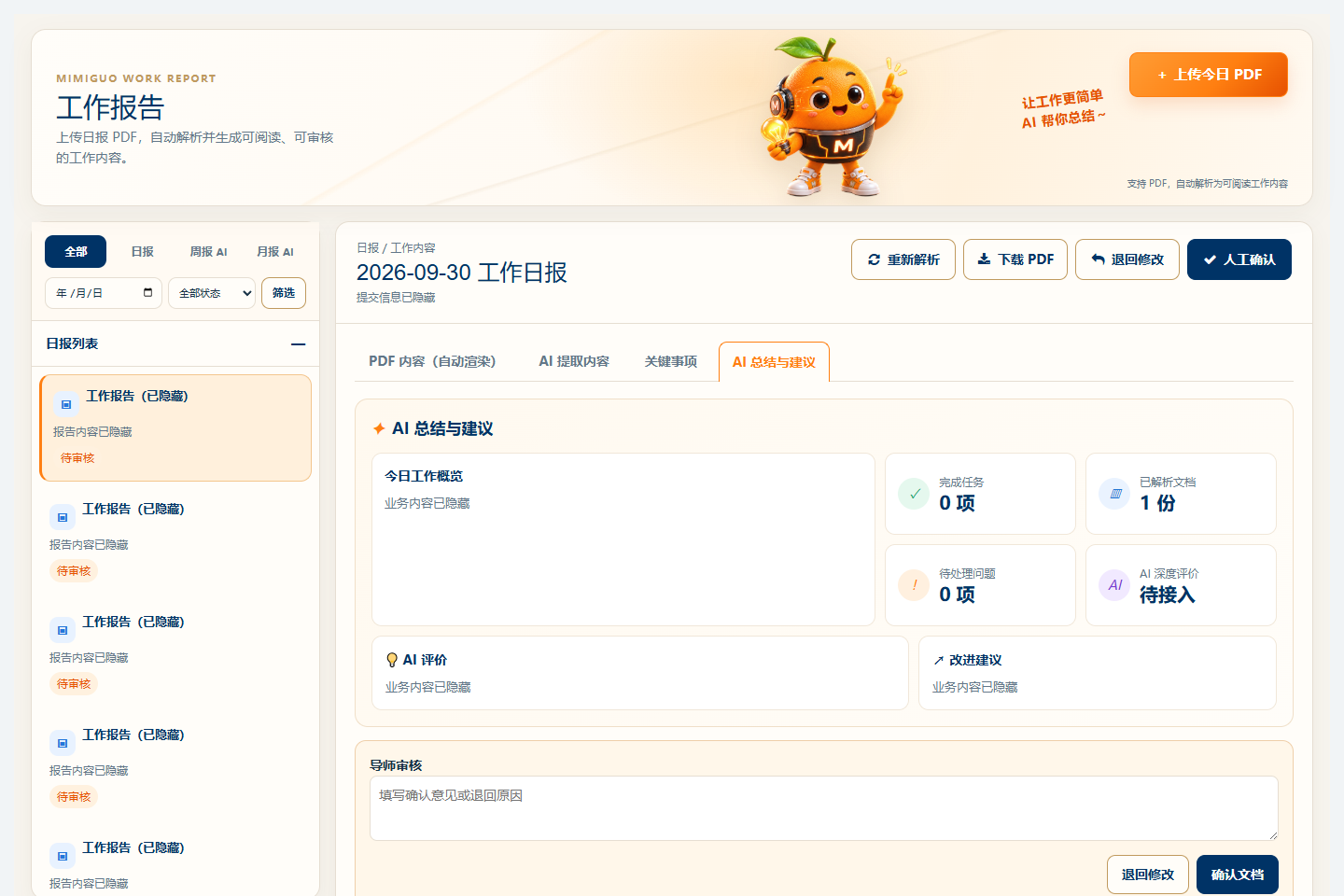Click the 1 份 value under 已解析文档
The height and width of the screenshot is (896, 1344).
pyautogui.click(x=1157, y=503)
